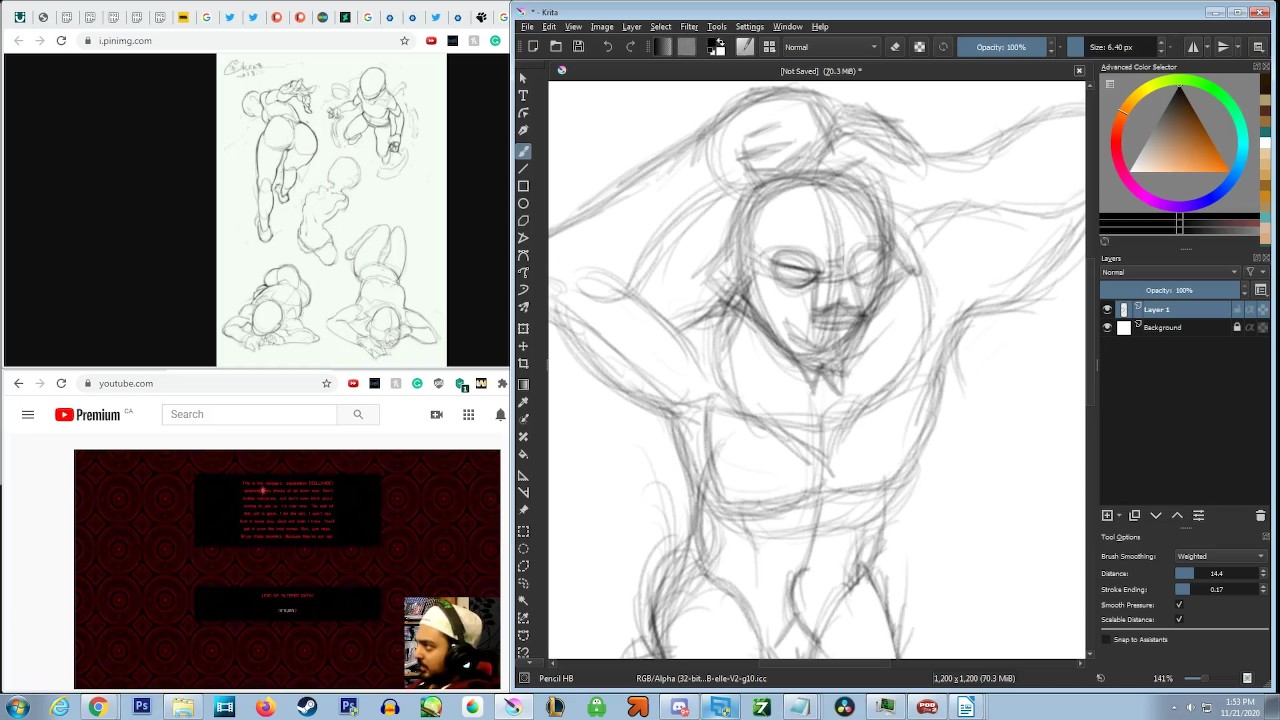
Task: Uncheck Smooth Pressure checkbox
Action: (x=1179, y=605)
